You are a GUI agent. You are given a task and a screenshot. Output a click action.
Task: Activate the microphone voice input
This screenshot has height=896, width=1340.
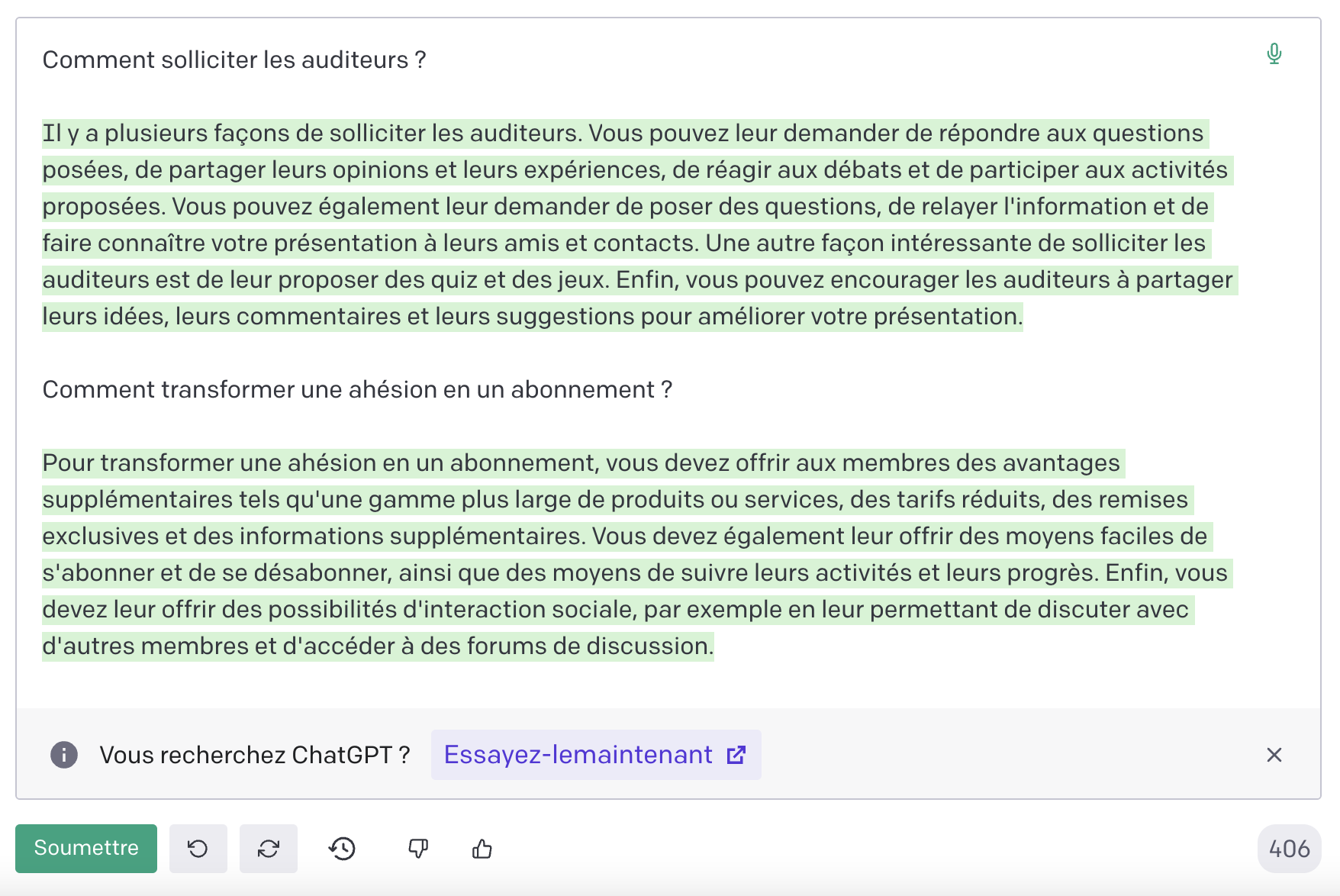(x=1274, y=53)
